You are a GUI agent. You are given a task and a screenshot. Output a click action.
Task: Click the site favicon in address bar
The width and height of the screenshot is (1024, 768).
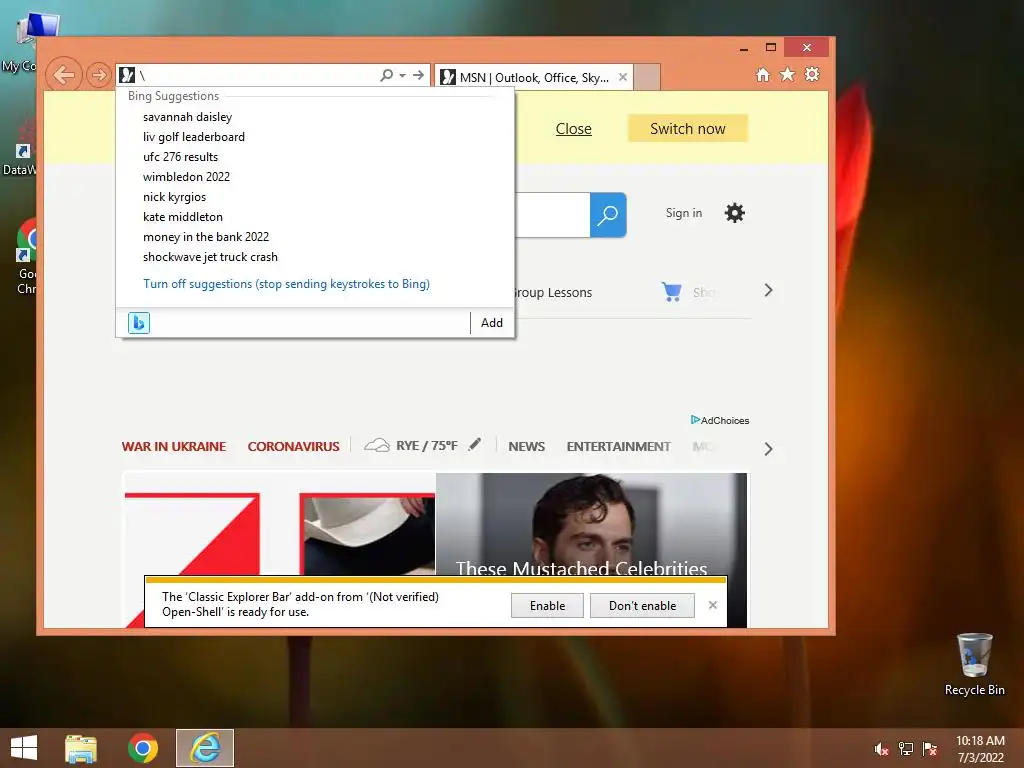[127, 75]
